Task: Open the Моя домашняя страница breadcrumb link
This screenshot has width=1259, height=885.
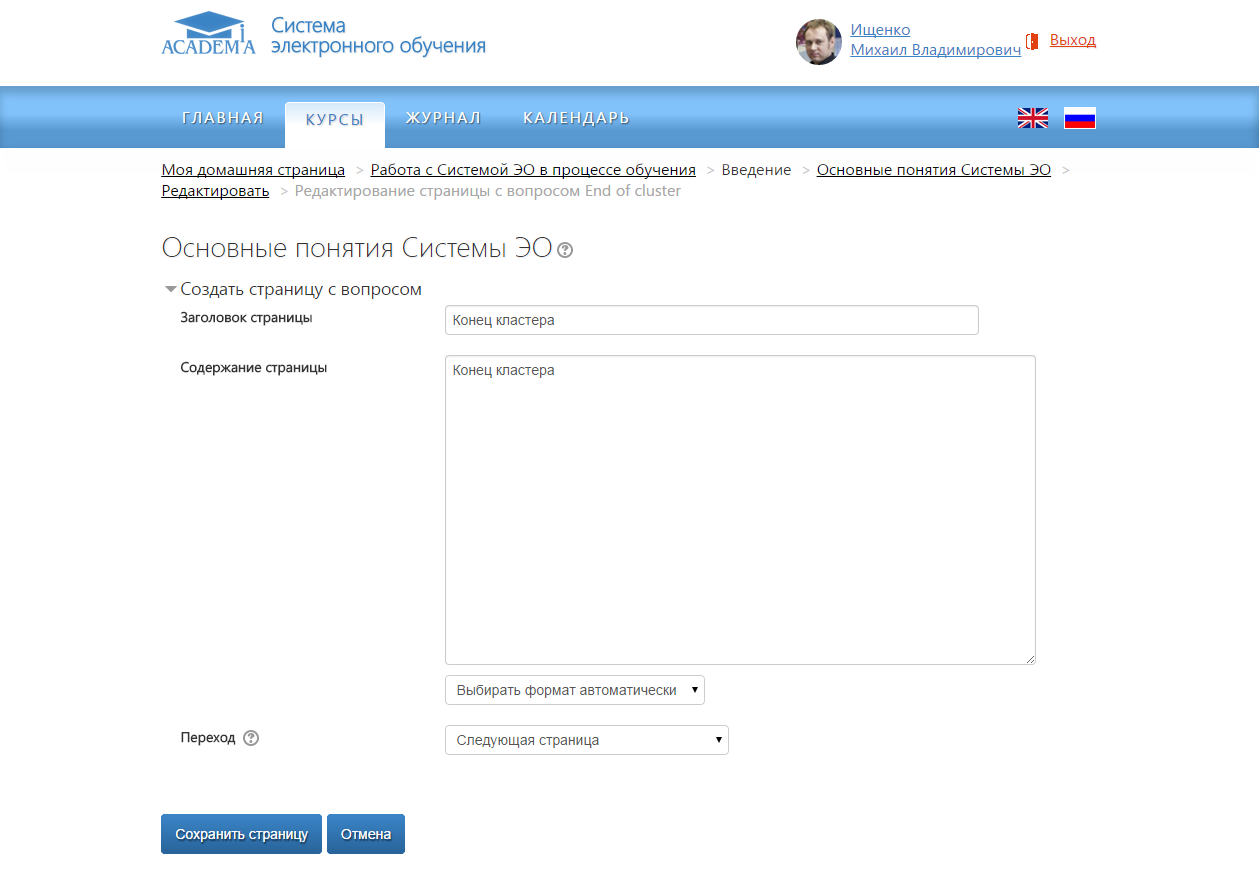Action: click(253, 170)
